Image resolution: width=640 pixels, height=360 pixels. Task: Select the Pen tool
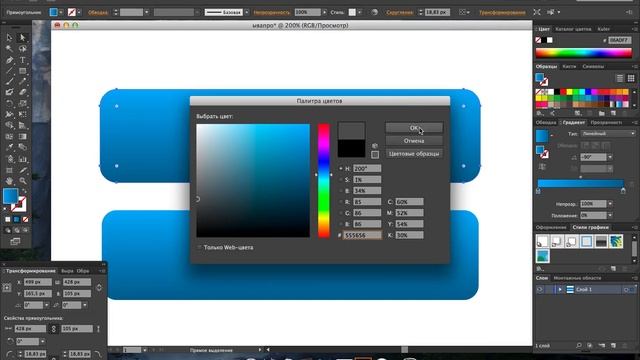[x=9, y=60]
